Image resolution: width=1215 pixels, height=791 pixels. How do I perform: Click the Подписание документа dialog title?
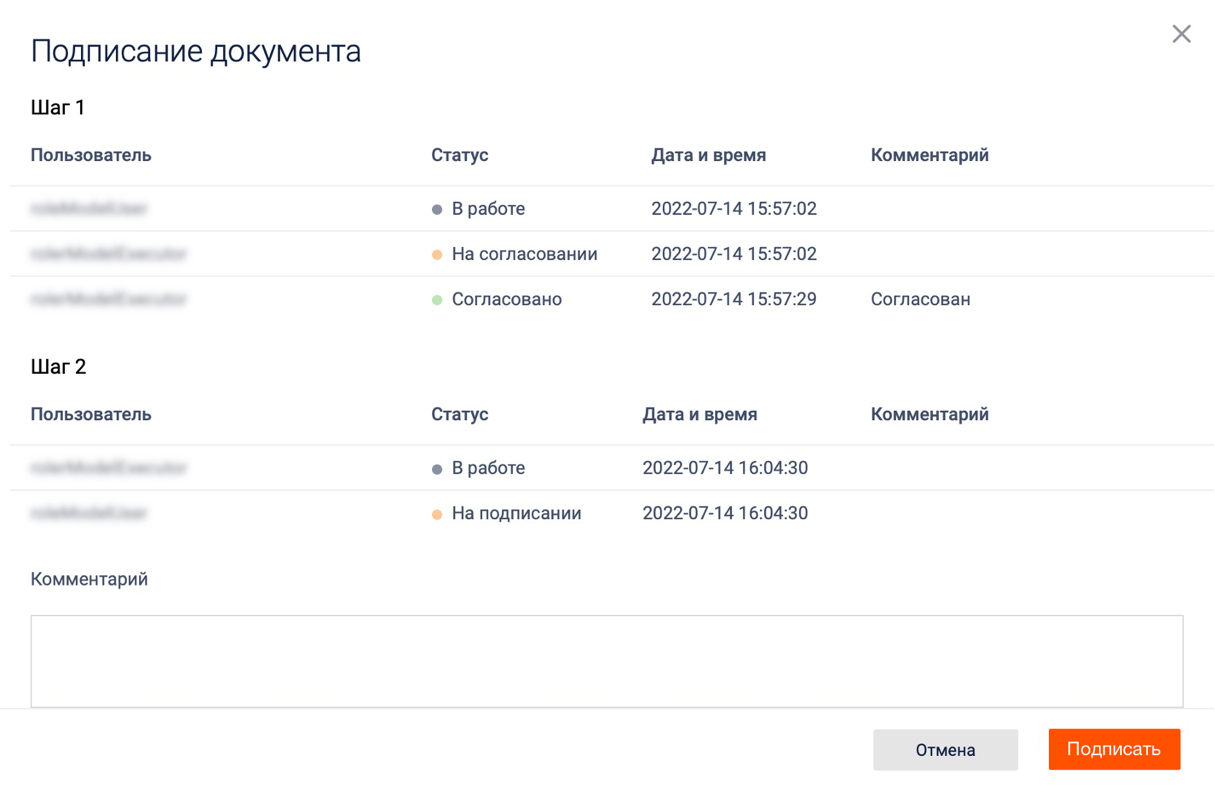click(196, 51)
